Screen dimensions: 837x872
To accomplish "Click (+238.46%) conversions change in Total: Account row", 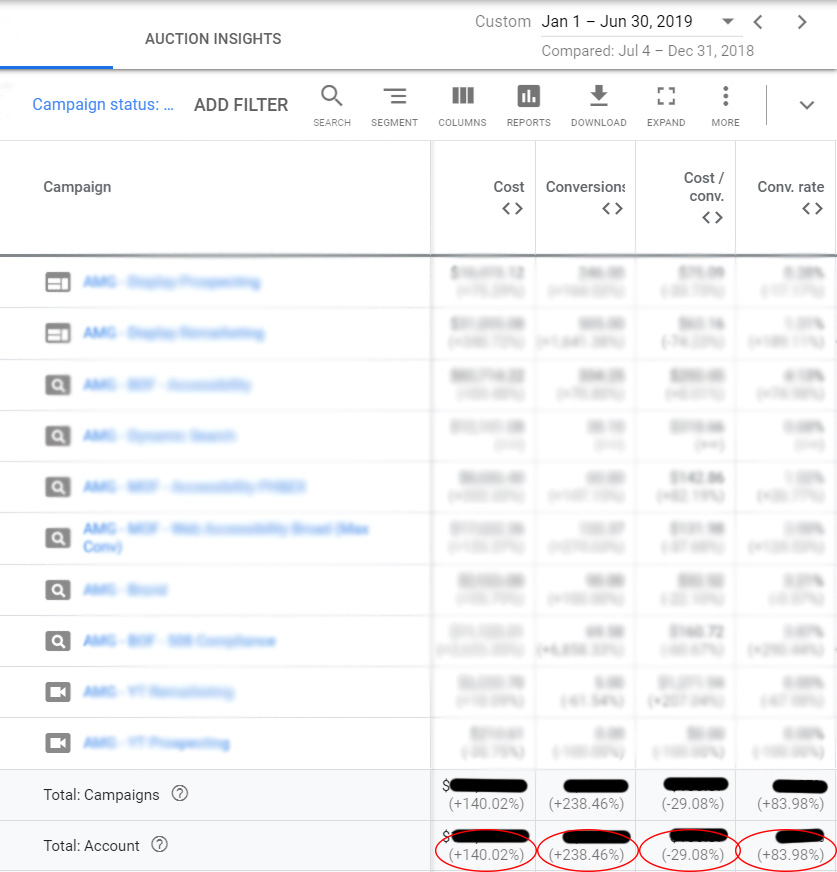I will [x=586, y=855].
